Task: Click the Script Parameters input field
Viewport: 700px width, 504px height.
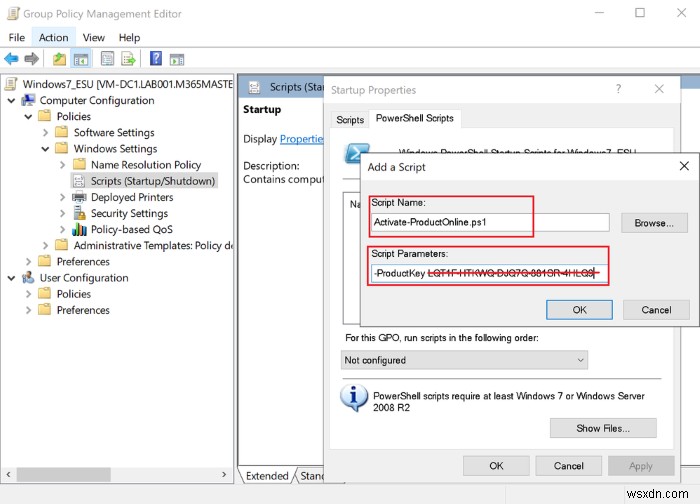Action: [489, 273]
